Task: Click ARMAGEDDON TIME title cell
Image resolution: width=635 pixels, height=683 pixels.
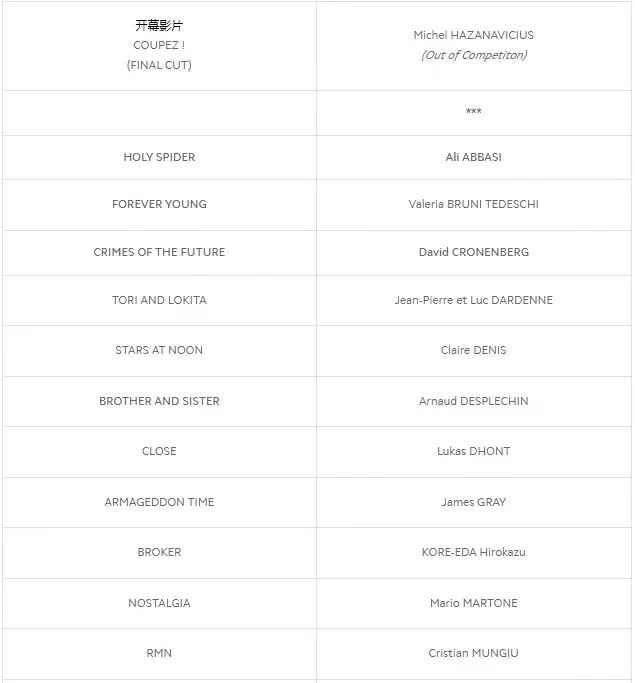Action: pyautogui.click(x=159, y=502)
